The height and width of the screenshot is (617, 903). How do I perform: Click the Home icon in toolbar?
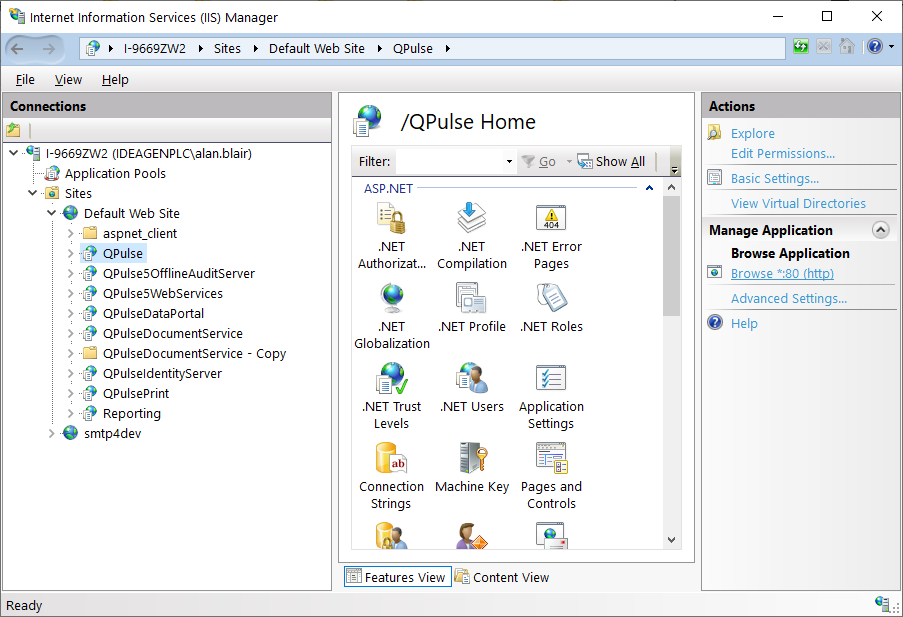[847, 47]
